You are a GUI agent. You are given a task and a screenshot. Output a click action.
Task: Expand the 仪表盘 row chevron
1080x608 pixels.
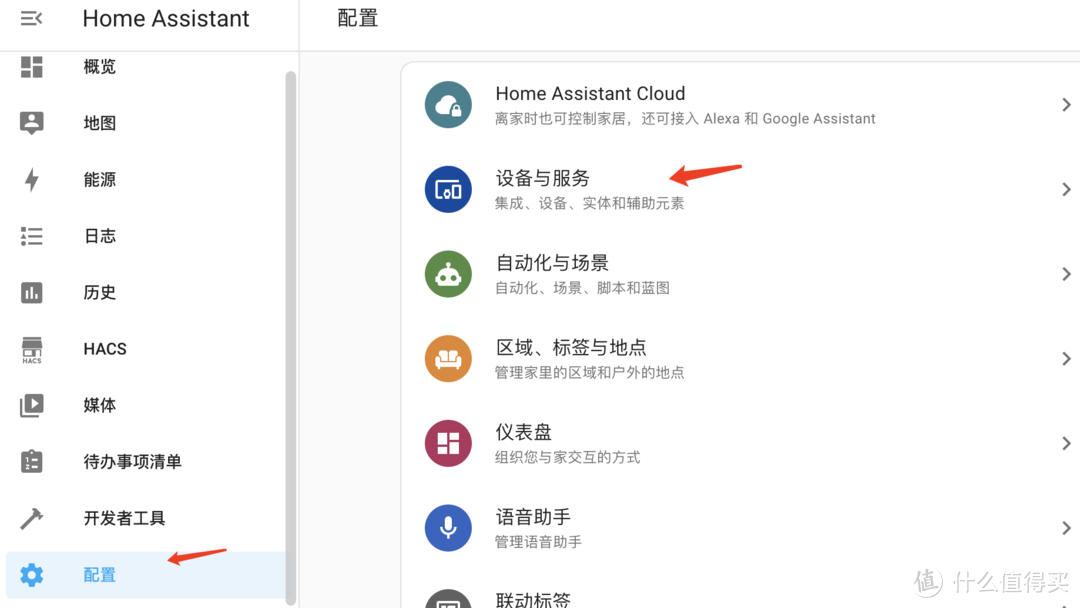pyautogui.click(x=1065, y=442)
